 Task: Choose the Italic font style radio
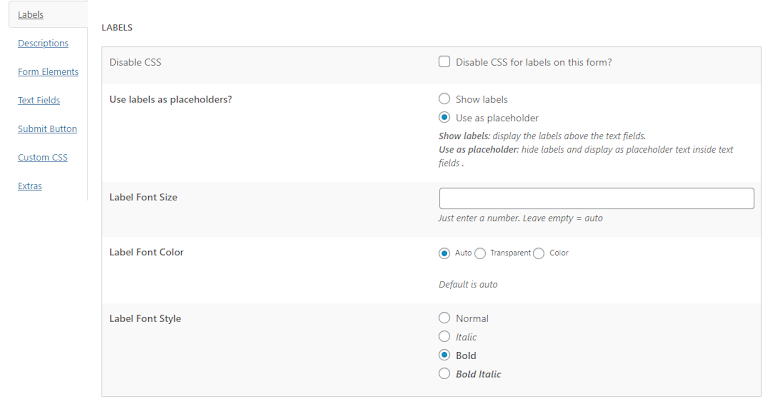pyautogui.click(x=445, y=337)
